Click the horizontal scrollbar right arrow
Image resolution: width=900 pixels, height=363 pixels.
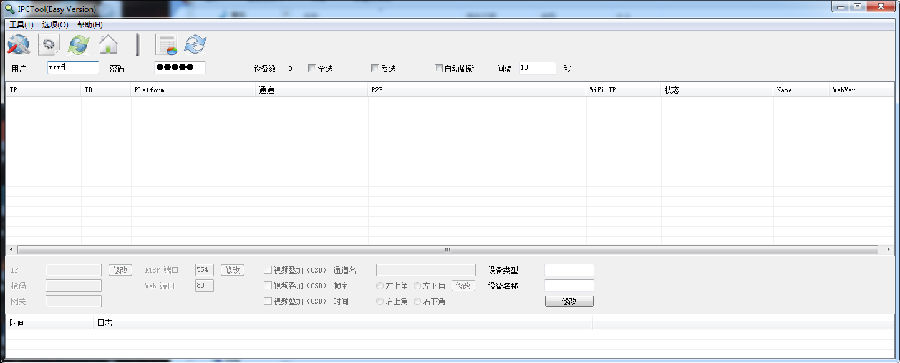pos(889,249)
